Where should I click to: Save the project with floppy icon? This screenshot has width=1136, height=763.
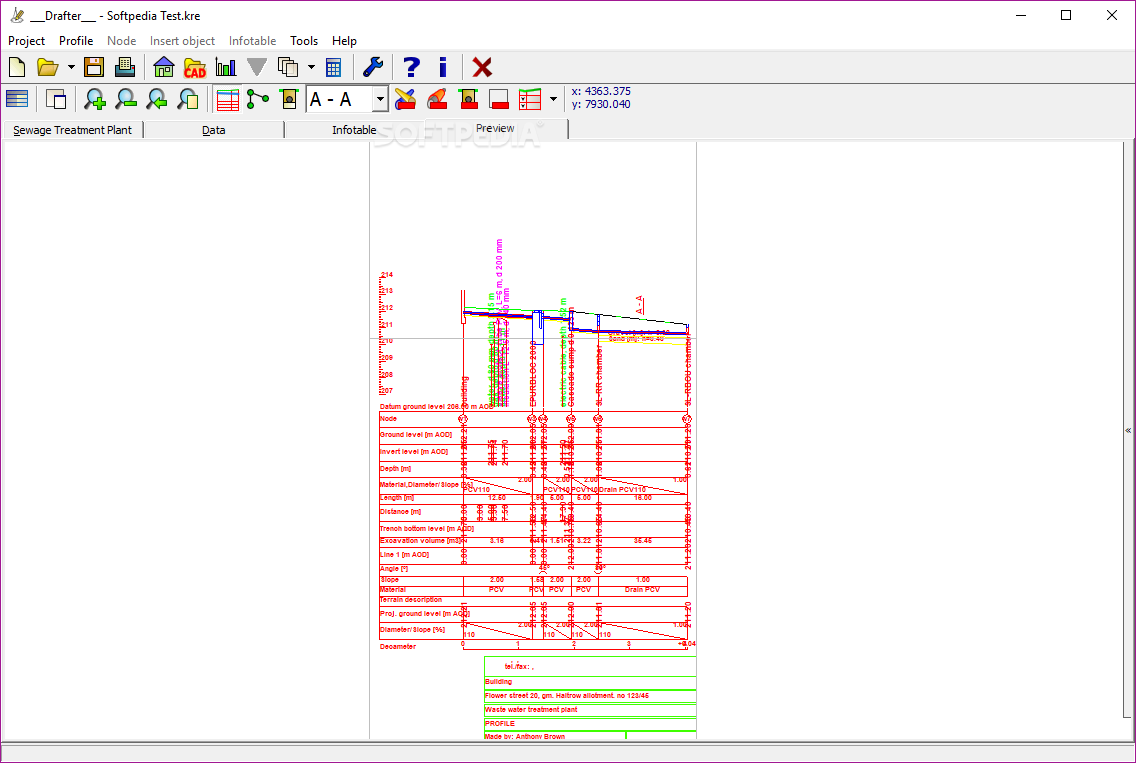(x=94, y=67)
